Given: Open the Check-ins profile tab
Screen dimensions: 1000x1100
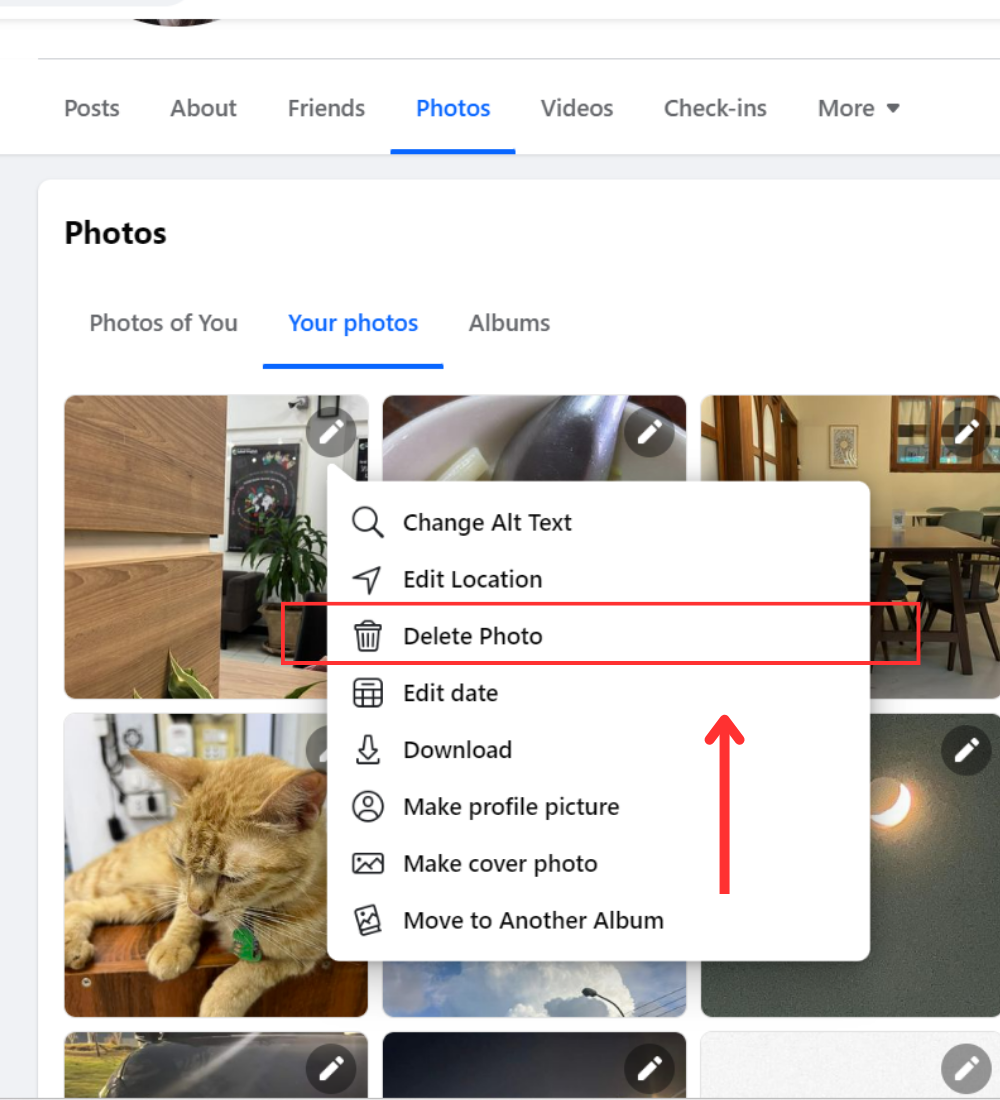Looking at the screenshot, I should pos(715,108).
